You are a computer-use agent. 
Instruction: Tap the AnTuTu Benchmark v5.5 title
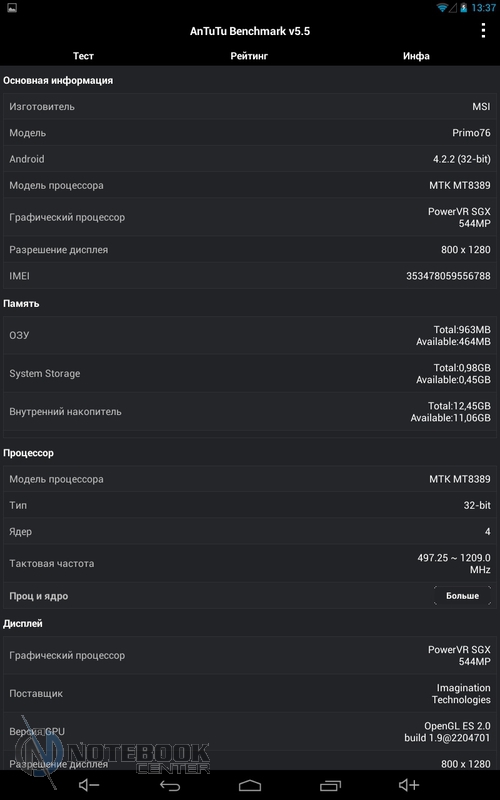pyautogui.click(x=250, y=31)
